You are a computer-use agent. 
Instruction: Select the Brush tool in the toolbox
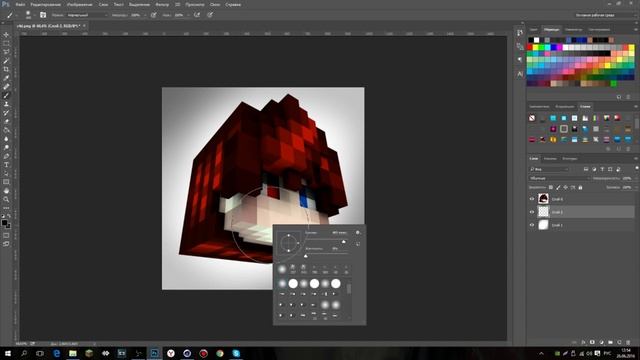tap(6, 96)
